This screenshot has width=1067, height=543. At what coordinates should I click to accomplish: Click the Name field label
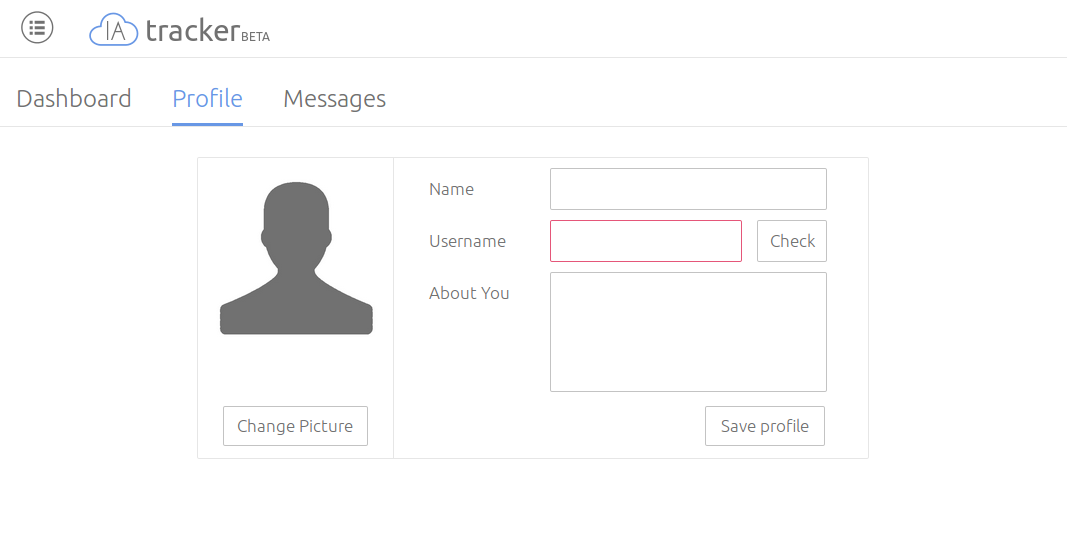tap(451, 189)
